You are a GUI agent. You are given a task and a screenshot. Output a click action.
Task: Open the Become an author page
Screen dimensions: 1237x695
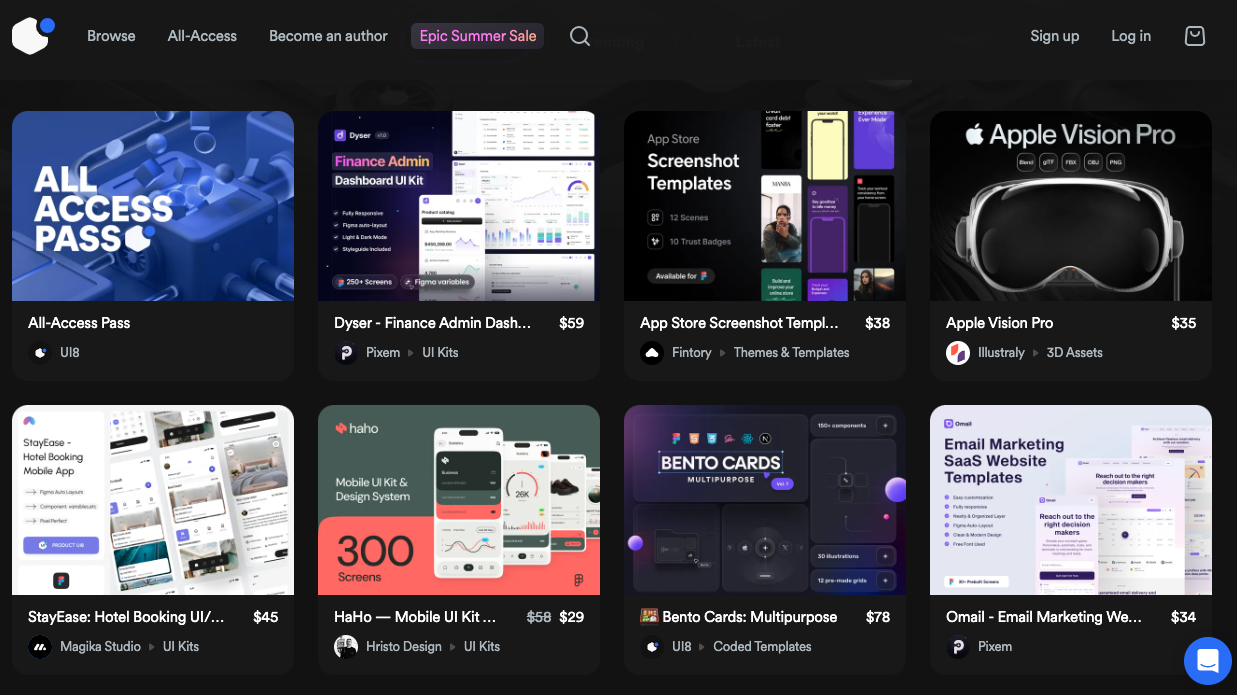tap(328, 36)
